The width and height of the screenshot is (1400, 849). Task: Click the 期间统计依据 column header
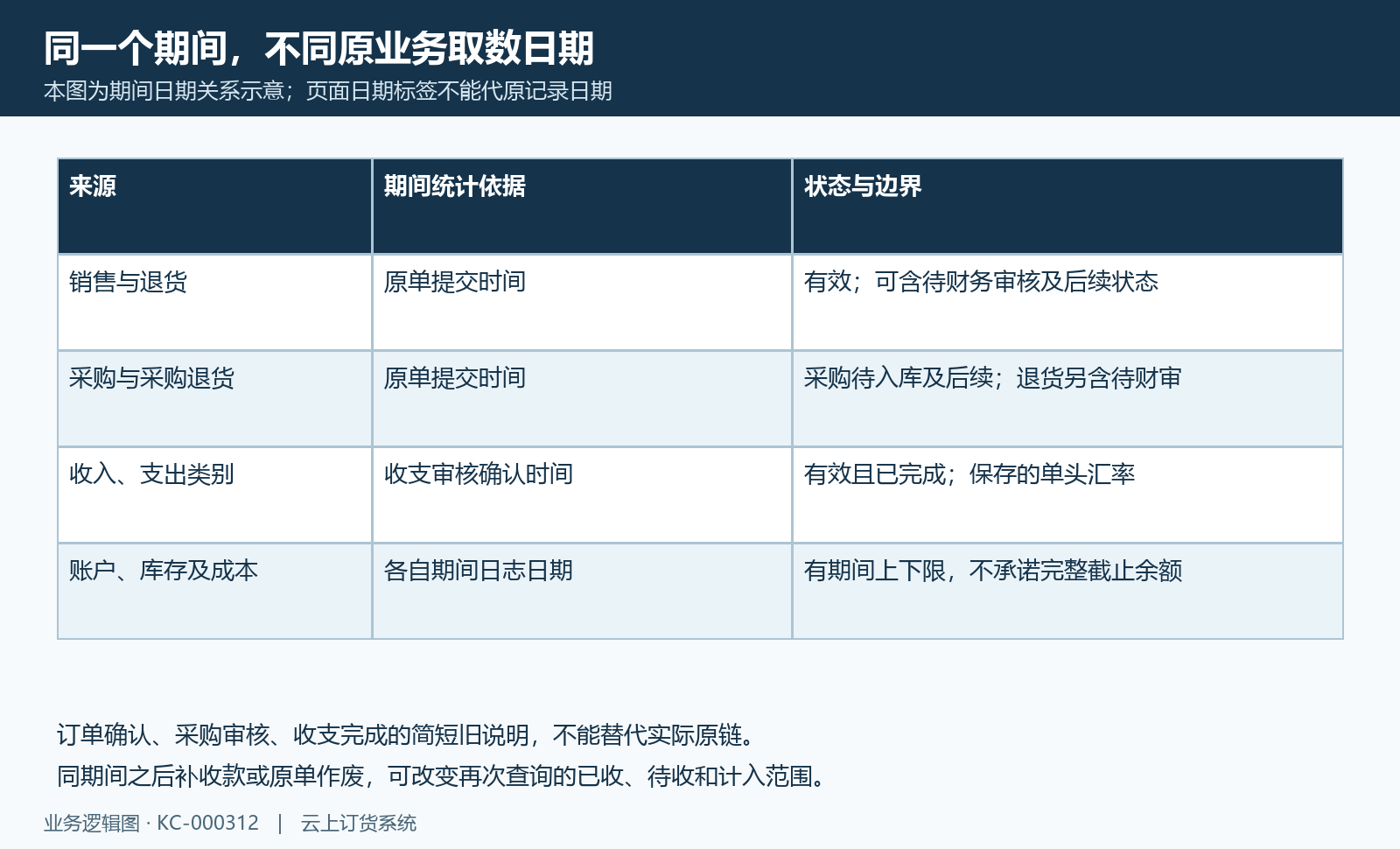[x=583, y=207]
